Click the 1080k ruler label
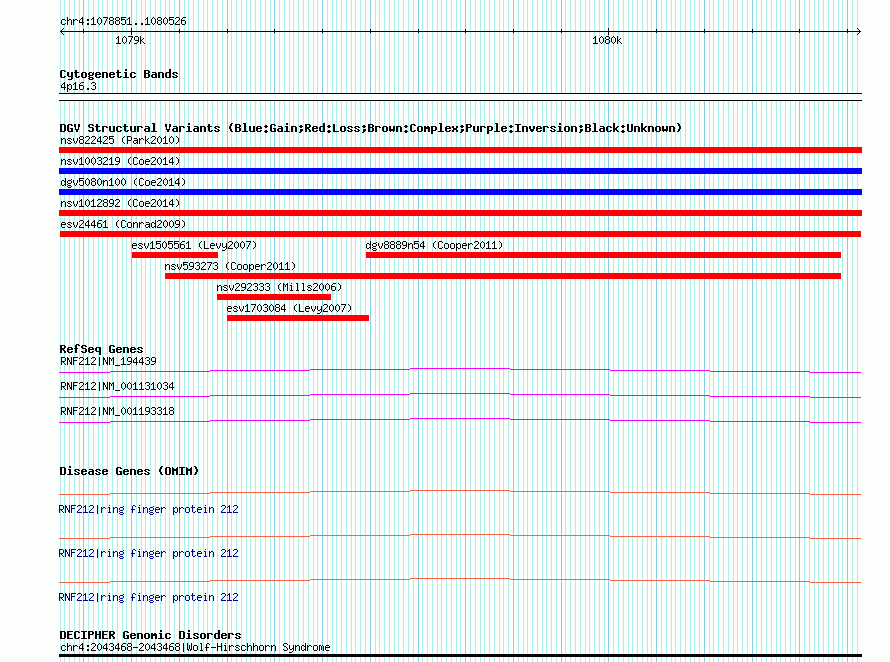 click(607, 40)
